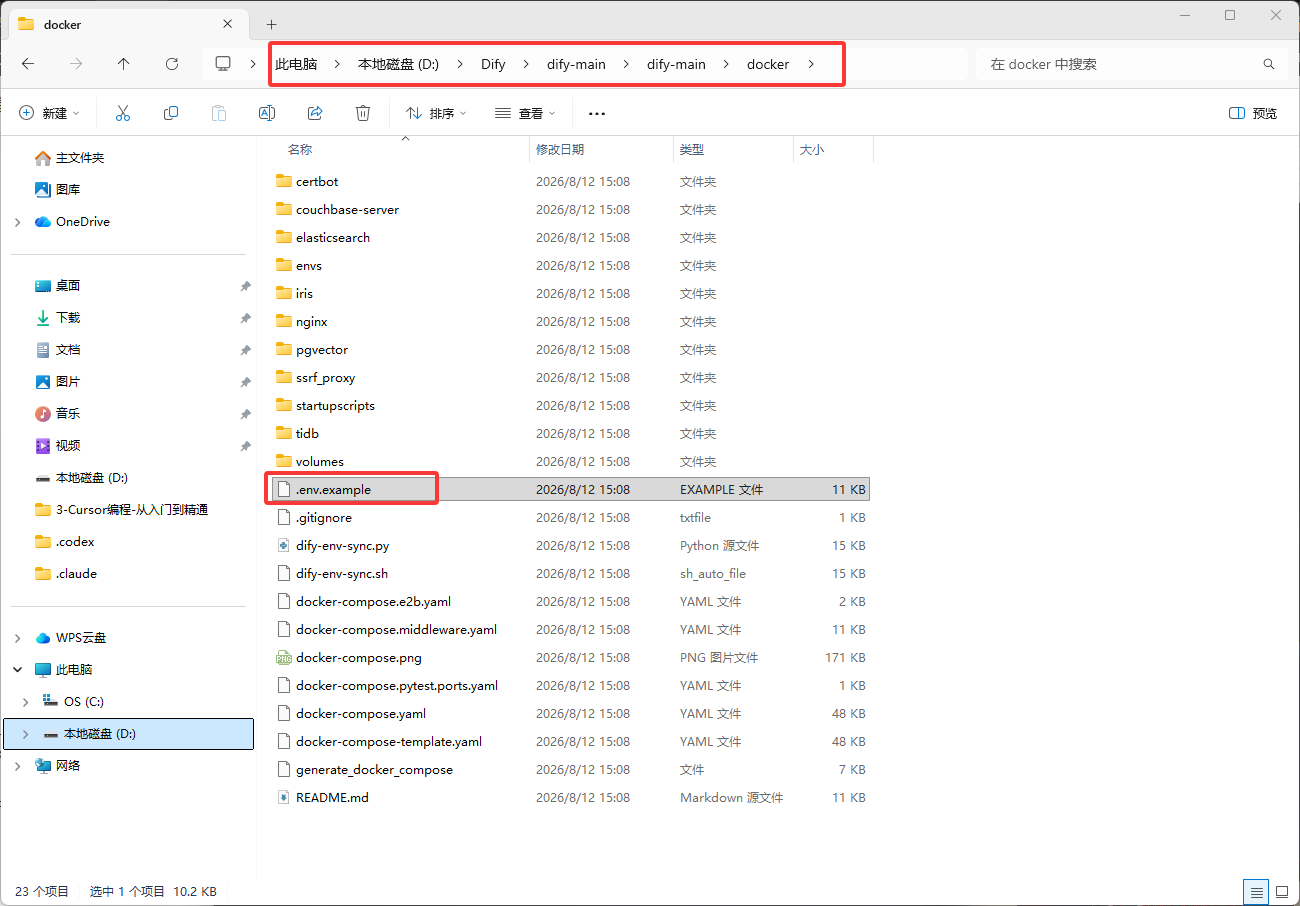This screenshot has width=1300, height=906.
Task: Select the generate_docker_compose file
Action: [x=571, y=770]
